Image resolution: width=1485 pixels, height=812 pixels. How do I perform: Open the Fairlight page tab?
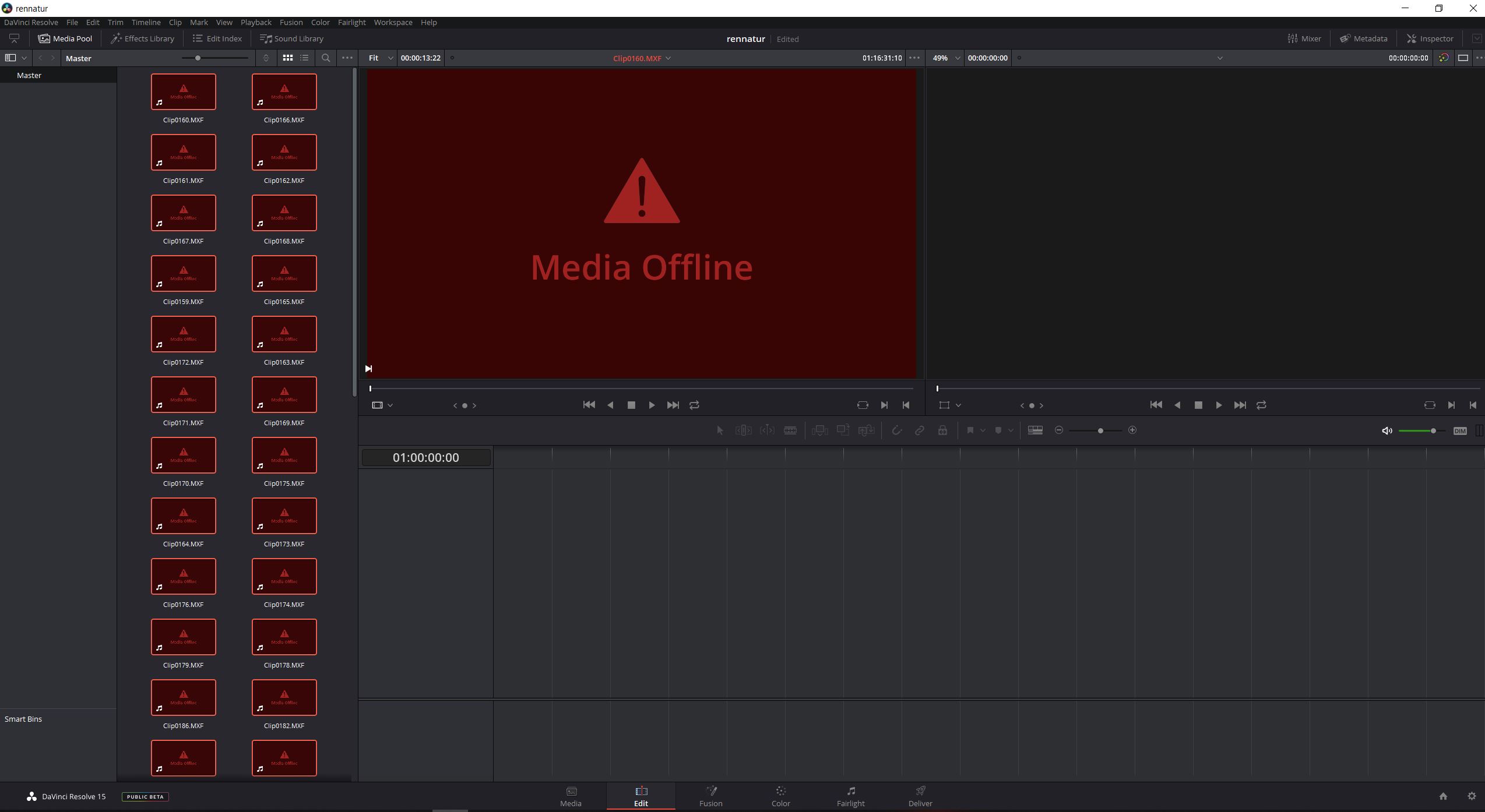pyautogui.click(x=851, y=796)
